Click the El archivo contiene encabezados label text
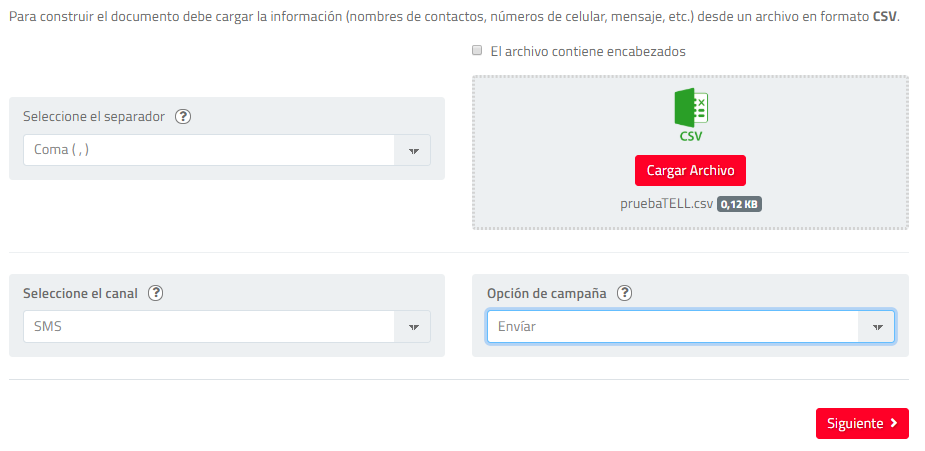925x451 pixels. pos(588,52)
